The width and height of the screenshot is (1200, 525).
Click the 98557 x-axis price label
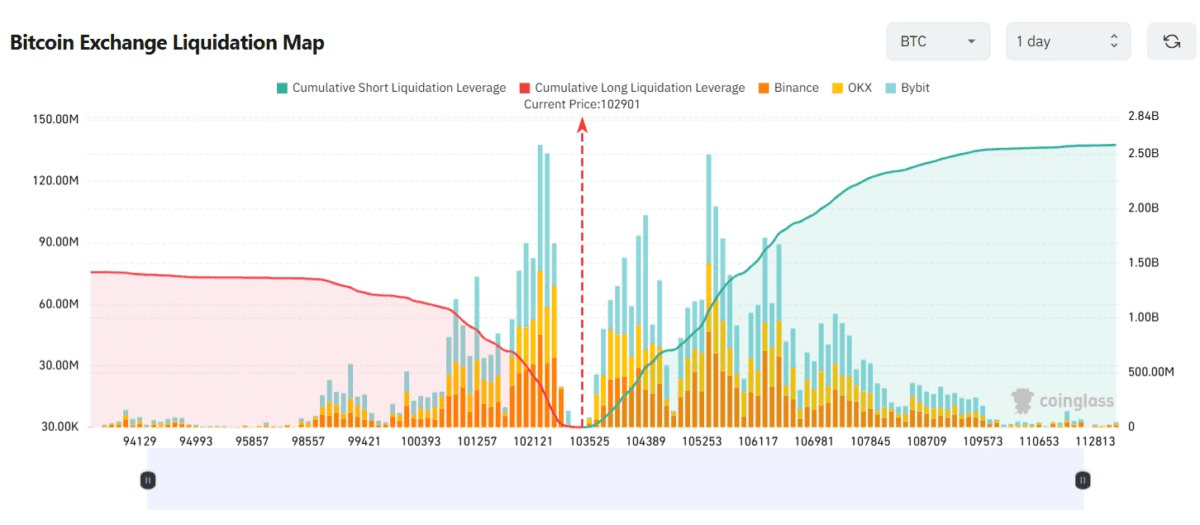pos(308,441)
